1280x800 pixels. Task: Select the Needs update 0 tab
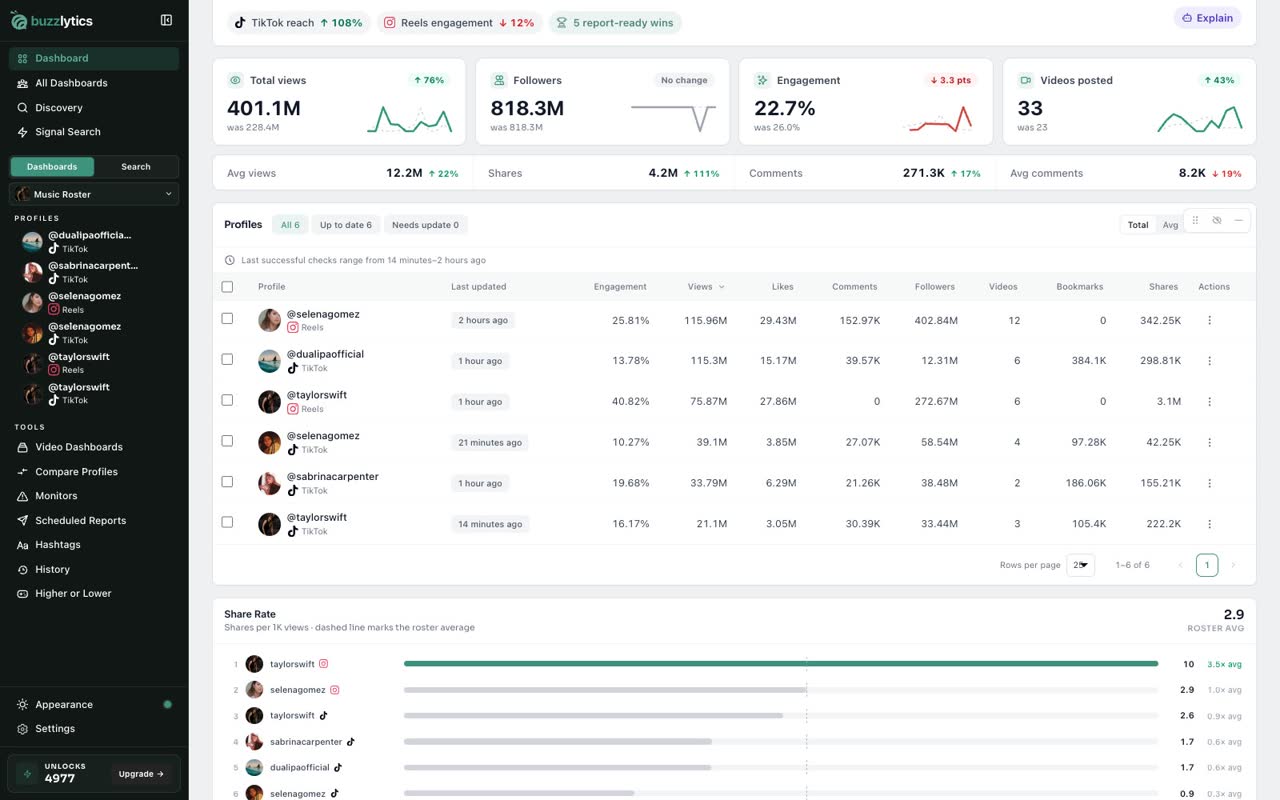tap(425, 225)
